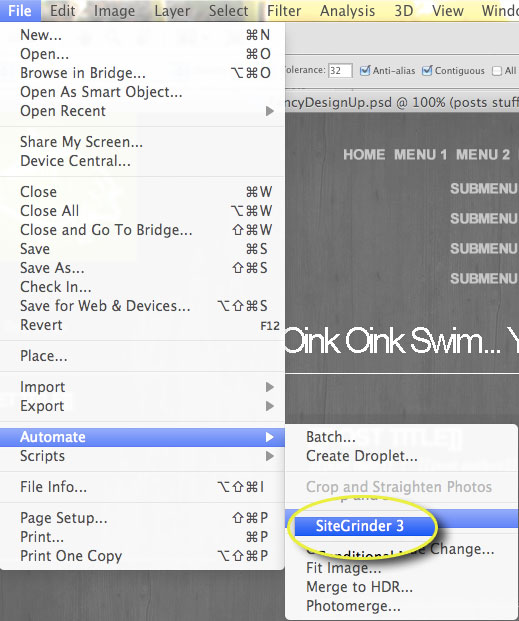This screenshot has width=519, height=621.
Task: Edit the Tolerance value field
Action: tap(340, 71)
